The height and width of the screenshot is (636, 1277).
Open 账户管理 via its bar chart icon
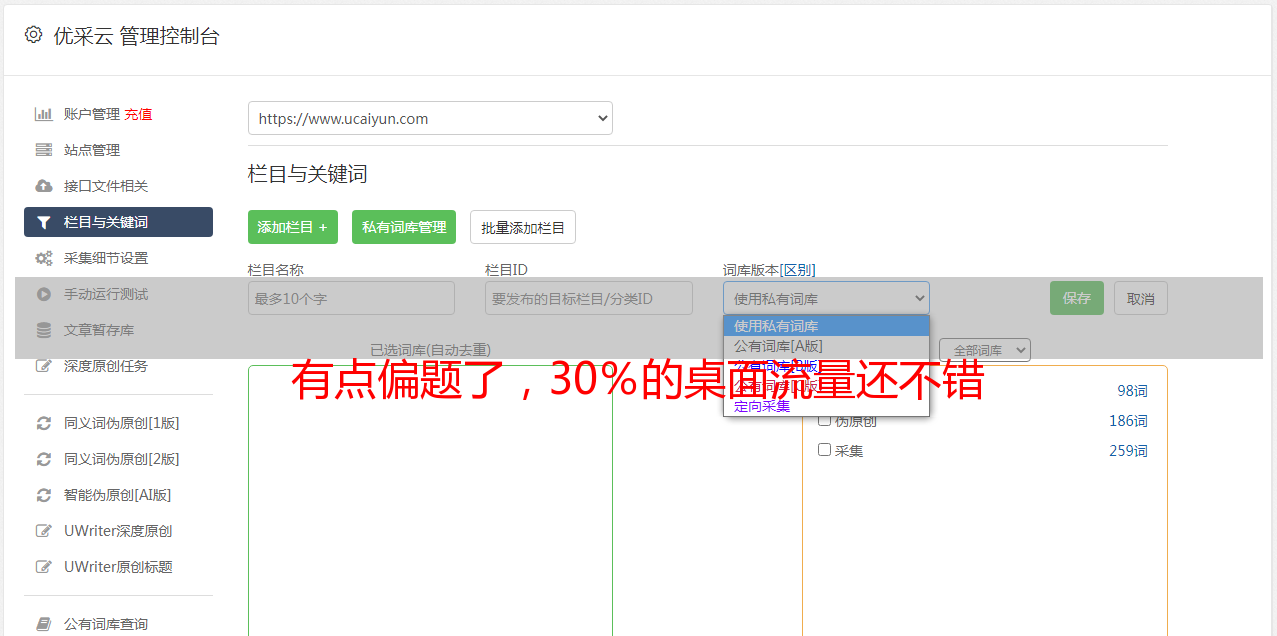43,114
